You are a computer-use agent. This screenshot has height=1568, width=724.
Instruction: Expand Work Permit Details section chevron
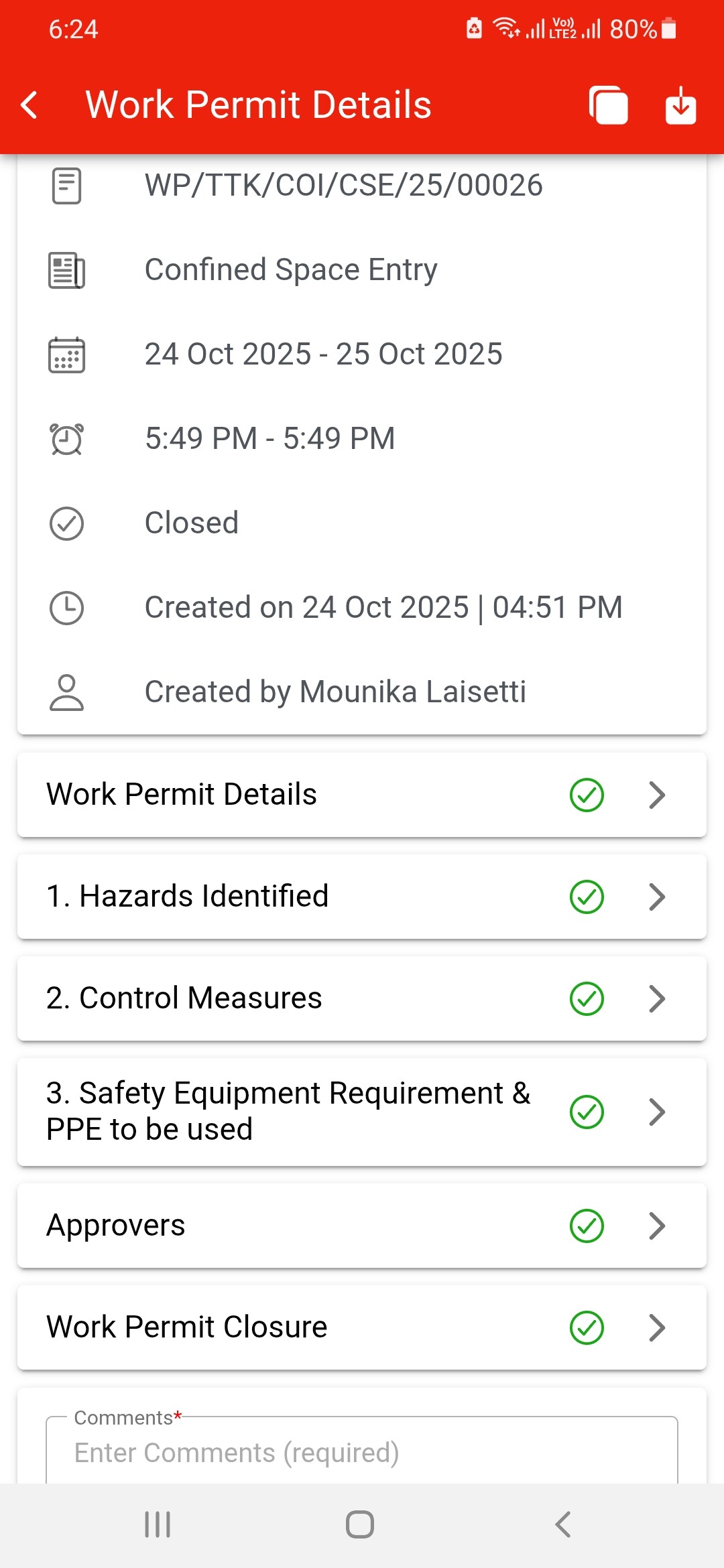pyautogui.click(x=657, y=795)
